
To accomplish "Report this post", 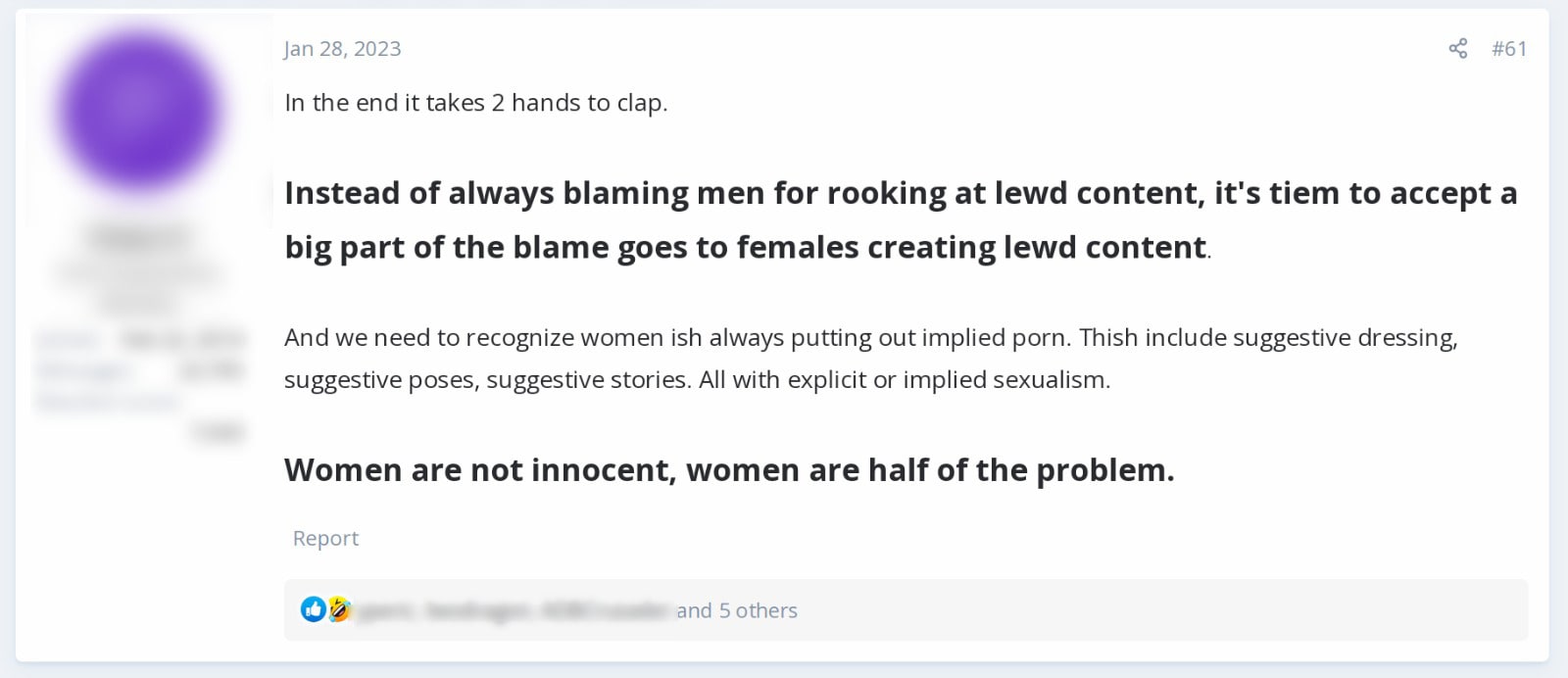I will point(325,538).
